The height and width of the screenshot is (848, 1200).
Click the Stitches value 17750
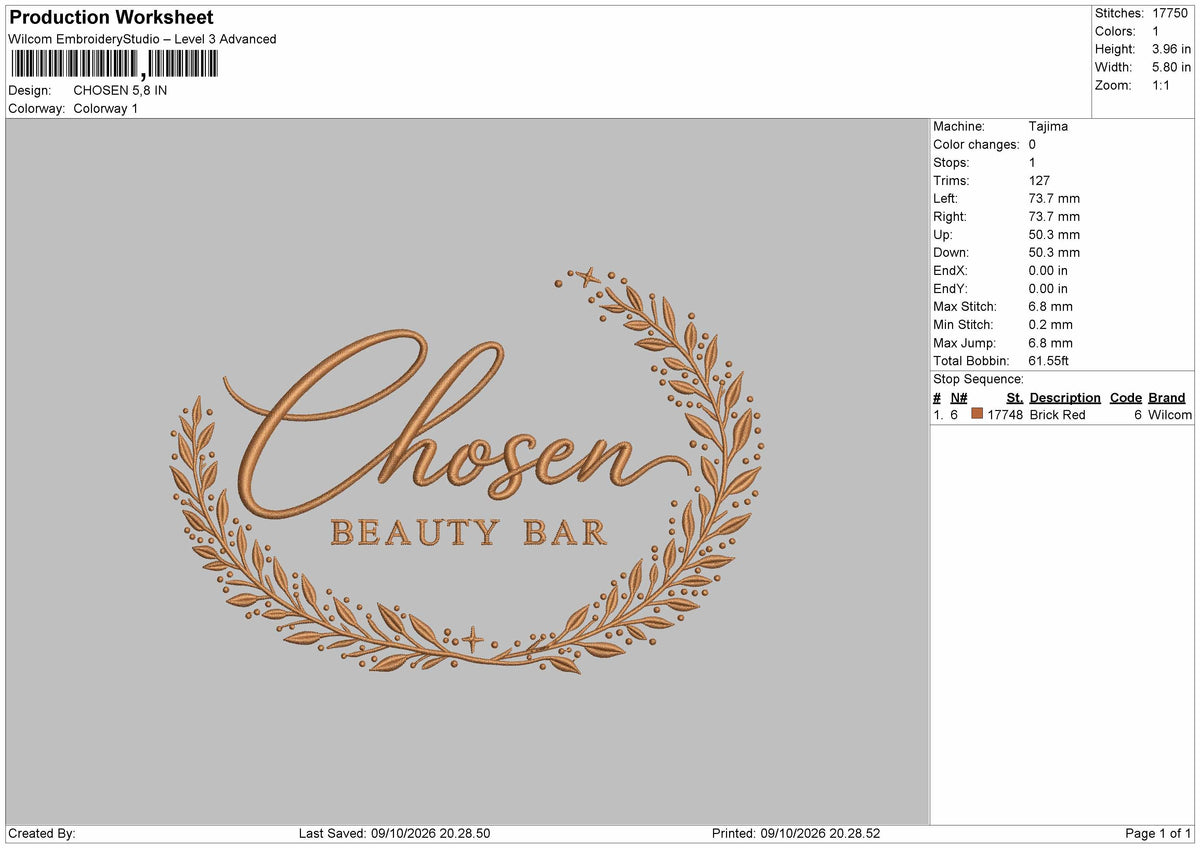[1170, 13]
